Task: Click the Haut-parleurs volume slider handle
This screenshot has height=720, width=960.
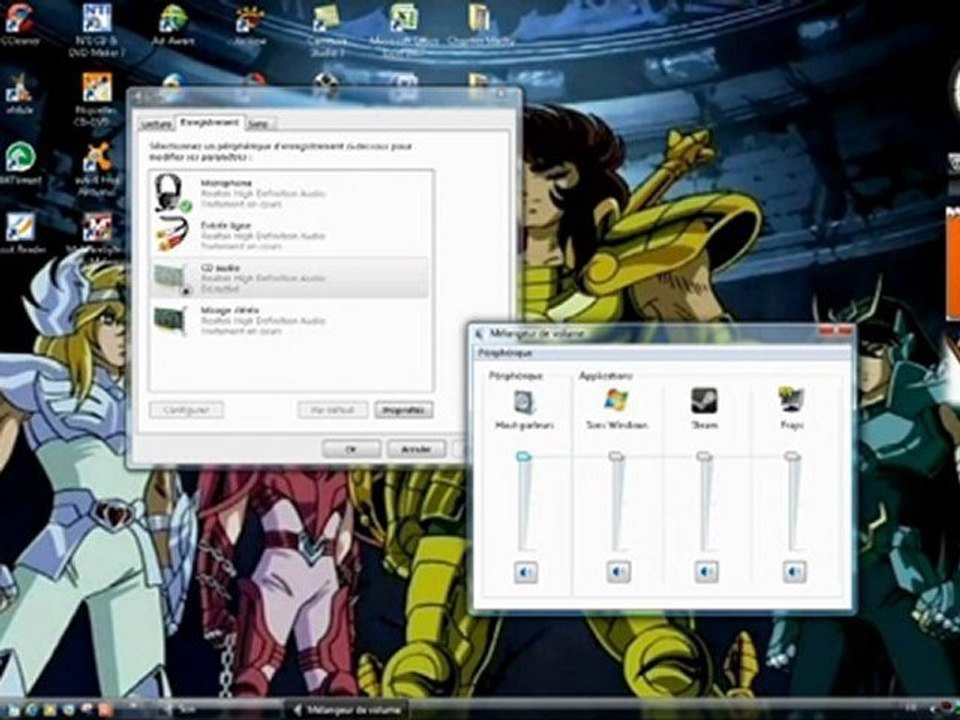Action: point(523,456)
